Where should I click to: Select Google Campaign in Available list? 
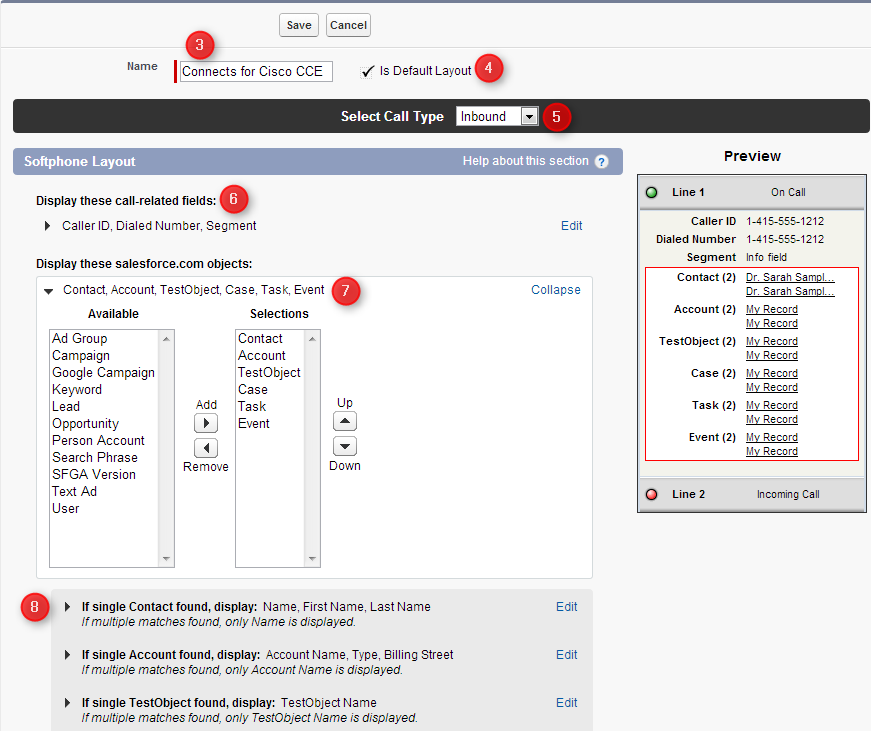103,373
